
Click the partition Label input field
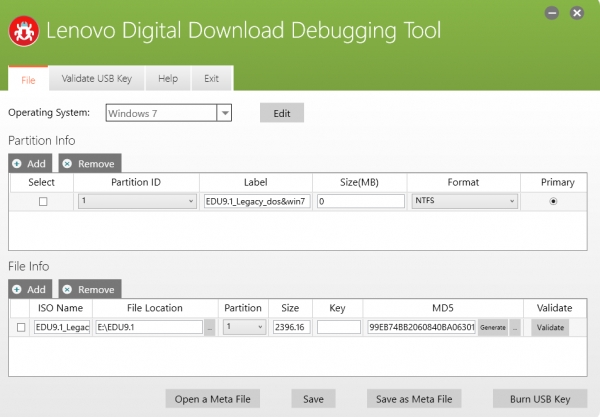click(x=257, y=201)
